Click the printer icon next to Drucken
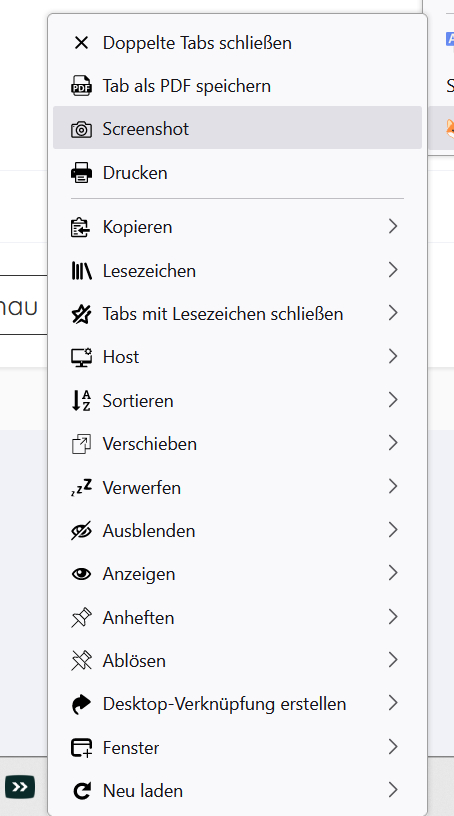The height and width of the screenshot is (816, 454). 81,173
